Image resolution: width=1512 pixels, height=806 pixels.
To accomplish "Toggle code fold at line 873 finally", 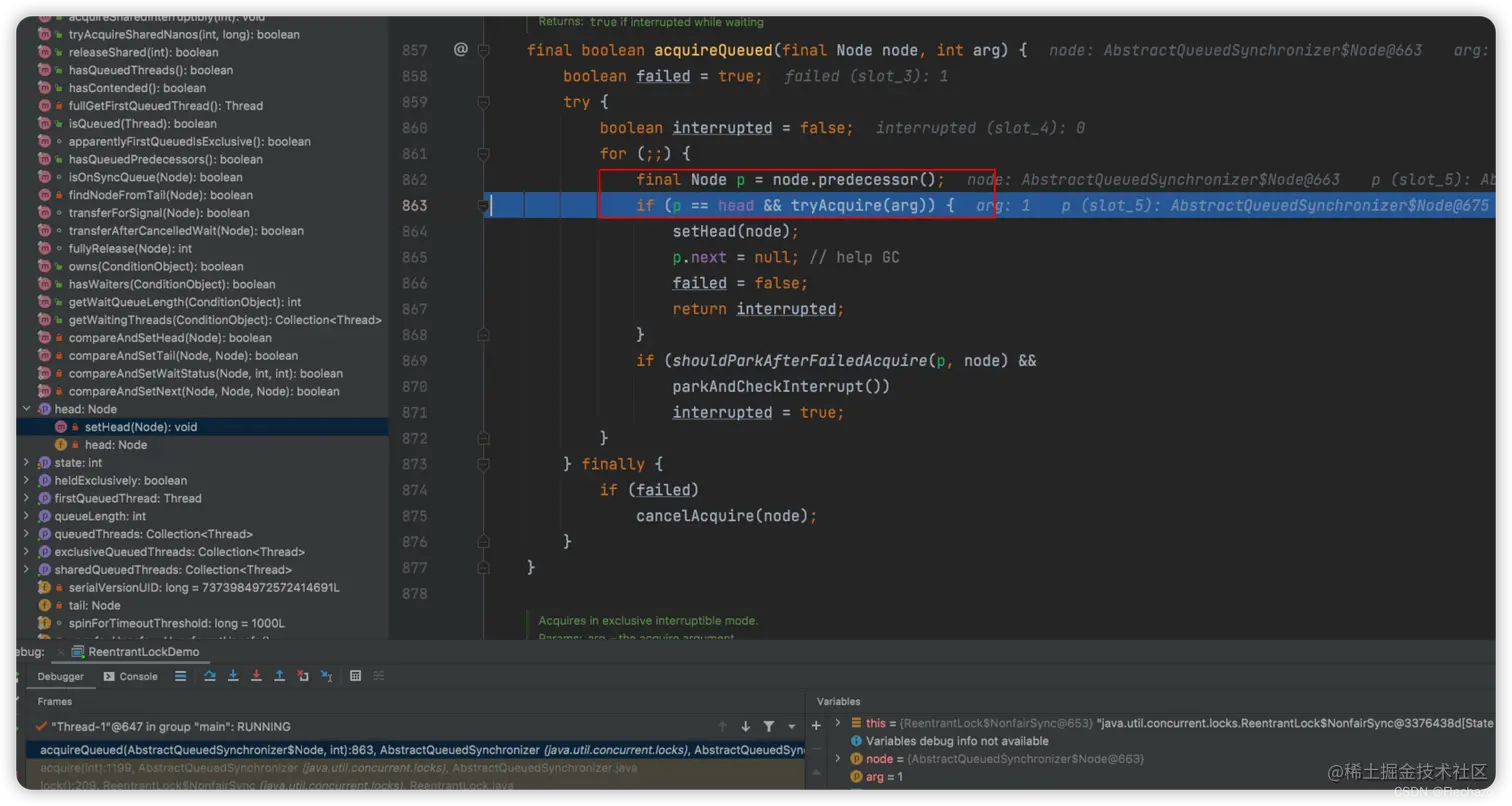I will [x=484, y=464].
